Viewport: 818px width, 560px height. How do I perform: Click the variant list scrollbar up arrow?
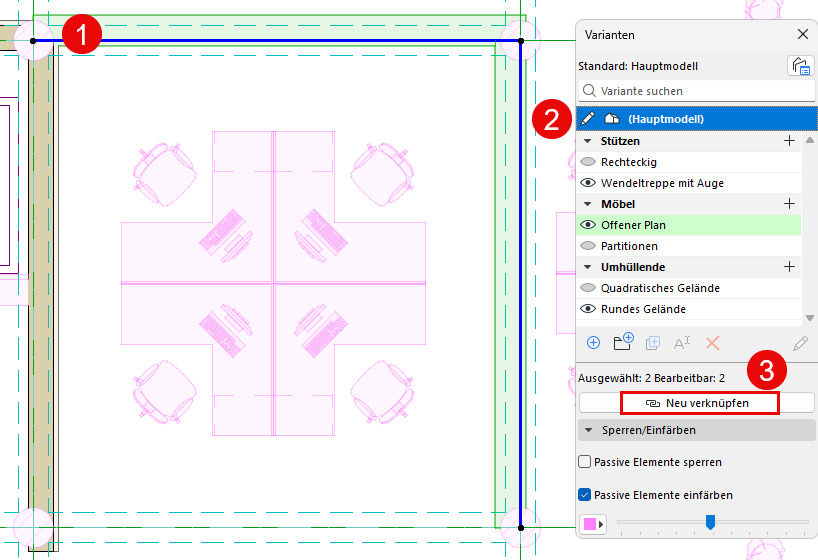coord(810,140)
